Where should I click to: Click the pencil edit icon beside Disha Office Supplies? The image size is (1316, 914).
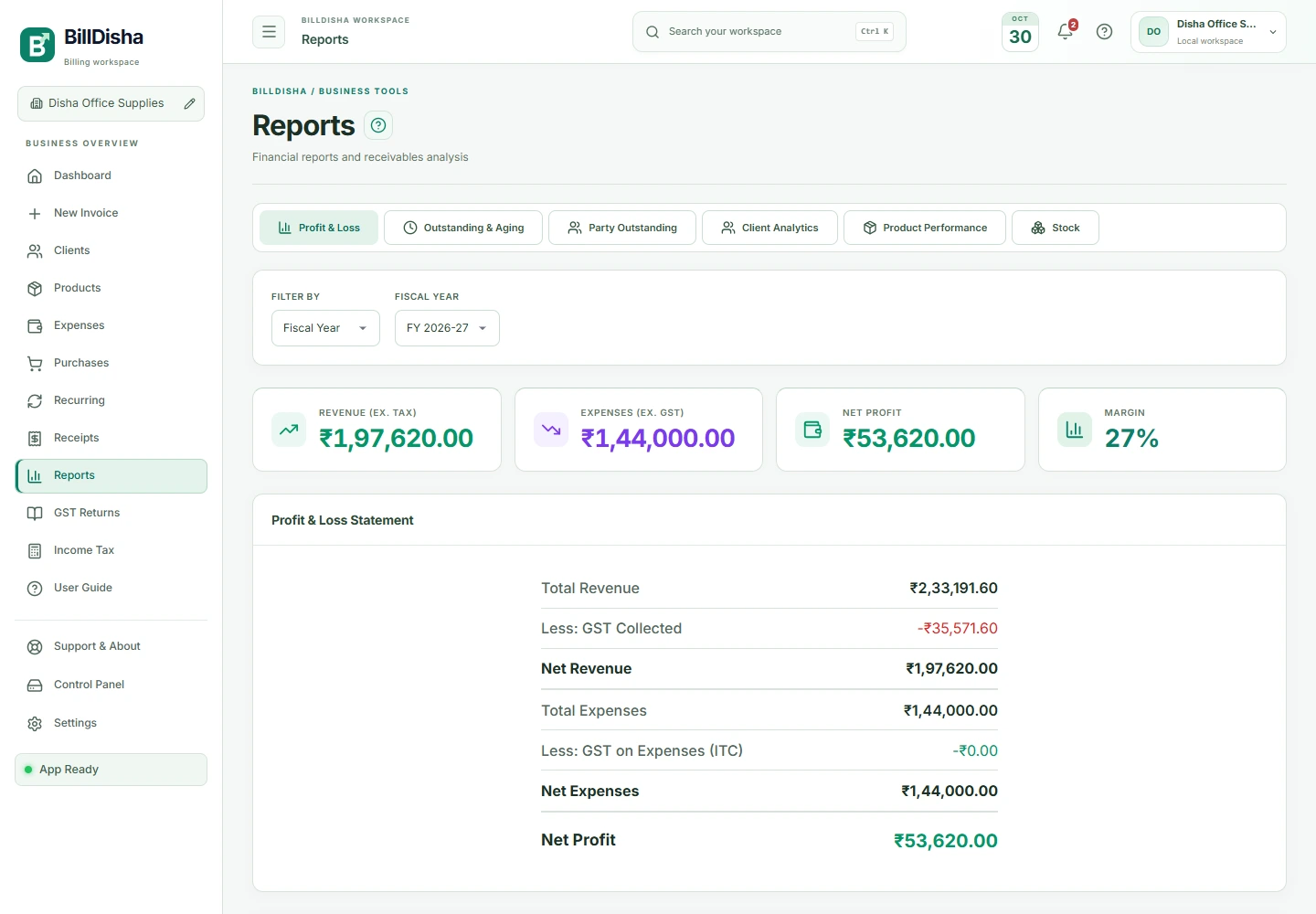pos(189,103)
